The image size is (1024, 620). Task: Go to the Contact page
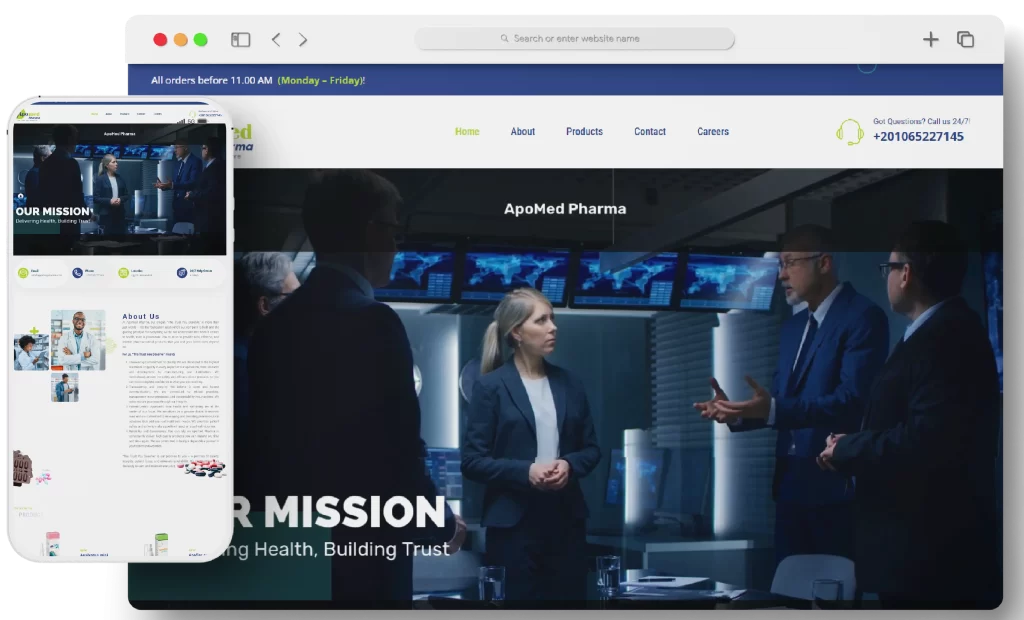pyautogui.click(x=649, y=132)
